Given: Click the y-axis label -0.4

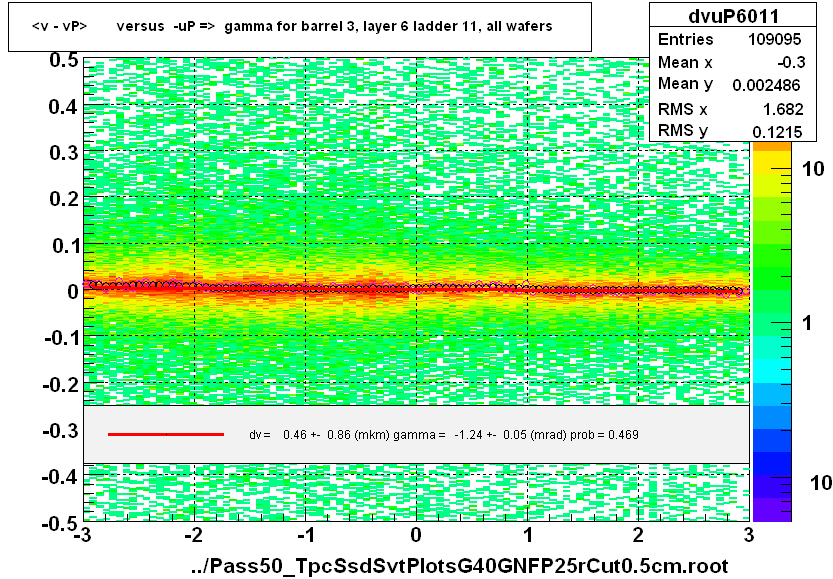Looking at the screenshot, I should click(x=61, y=476).
